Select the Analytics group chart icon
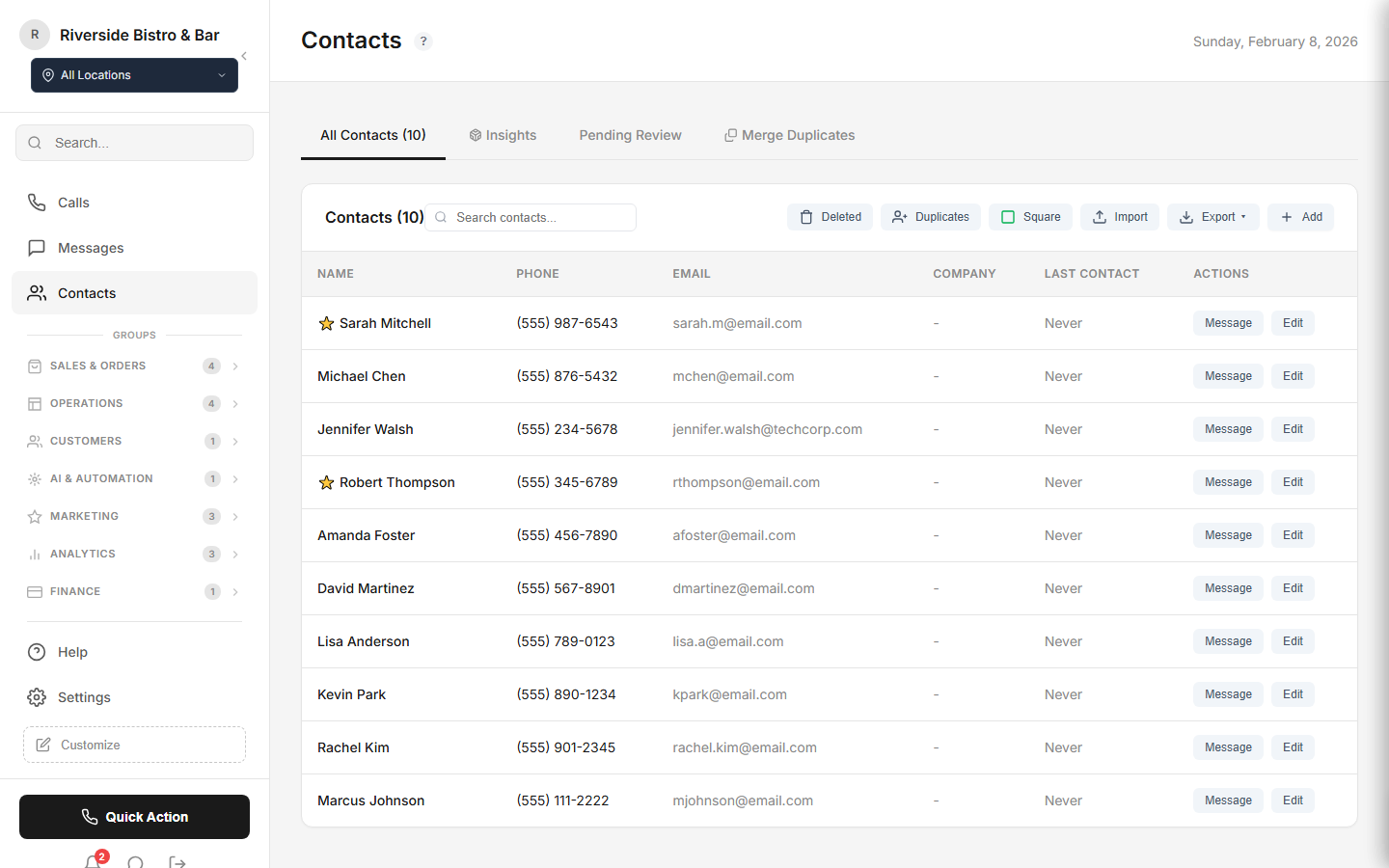This screenshot has width=1389, height=868. 36,554
